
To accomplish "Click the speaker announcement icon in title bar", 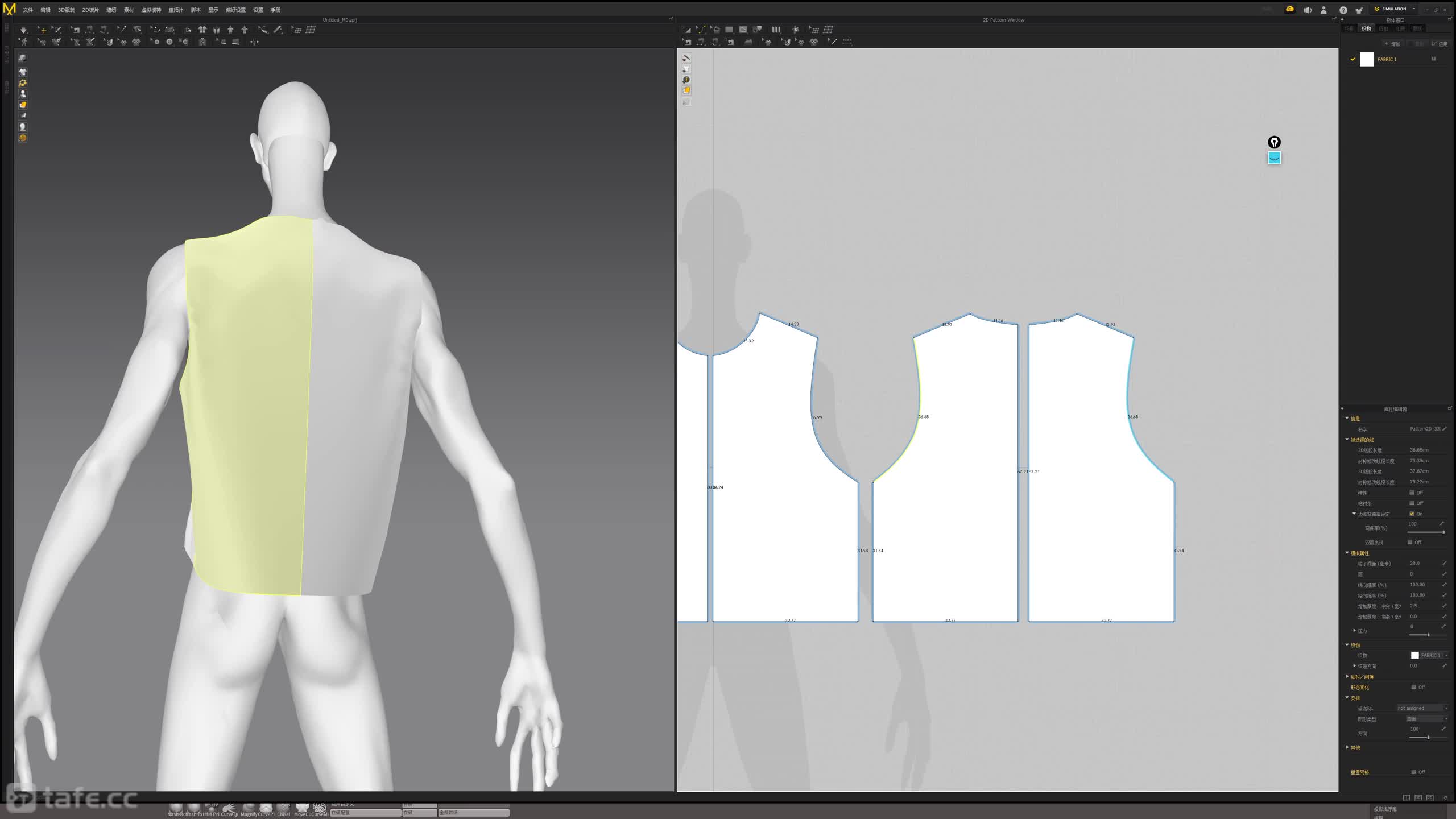I will click(x=1308, y=10).
